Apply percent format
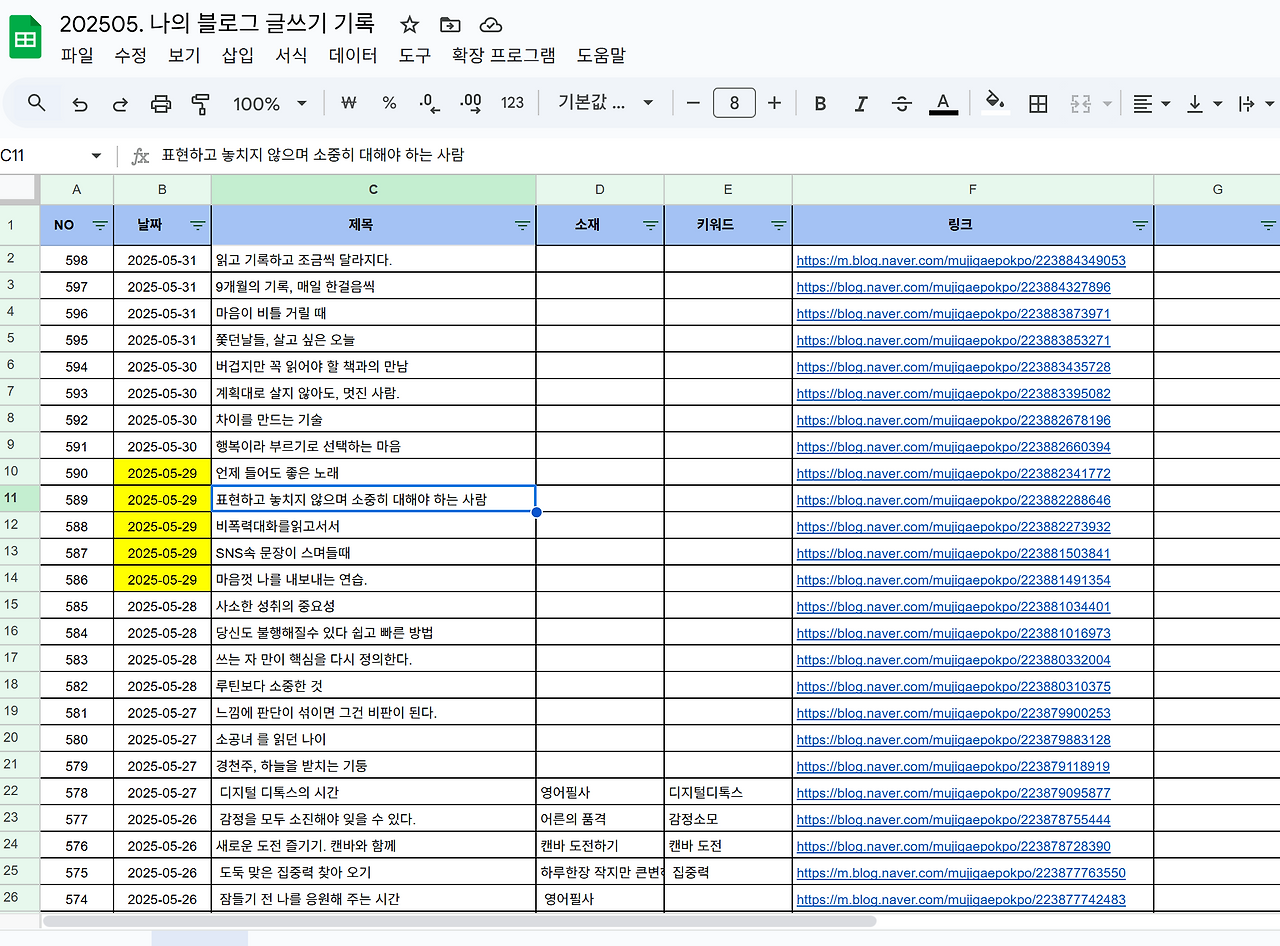Viewport: 1280px width, 946px height. click(x=389, y=102)
